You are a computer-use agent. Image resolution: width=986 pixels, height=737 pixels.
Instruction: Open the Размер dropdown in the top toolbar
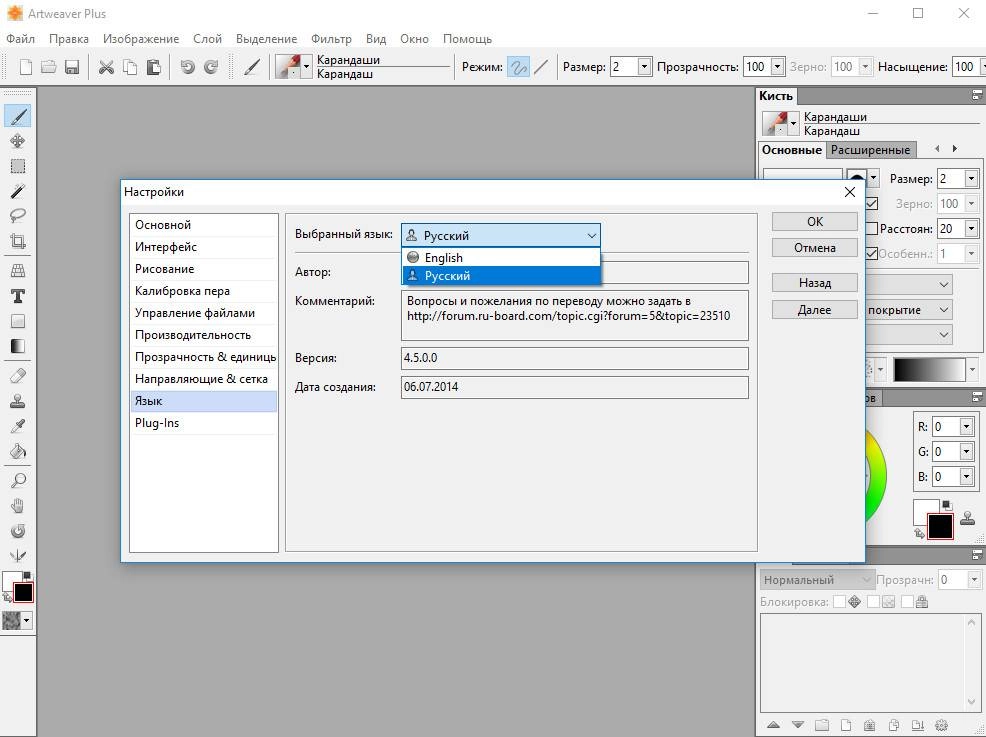point(645,67)
